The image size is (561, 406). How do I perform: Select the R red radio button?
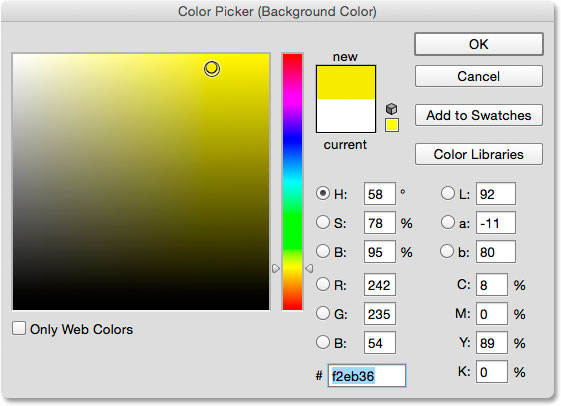point(323,284)
